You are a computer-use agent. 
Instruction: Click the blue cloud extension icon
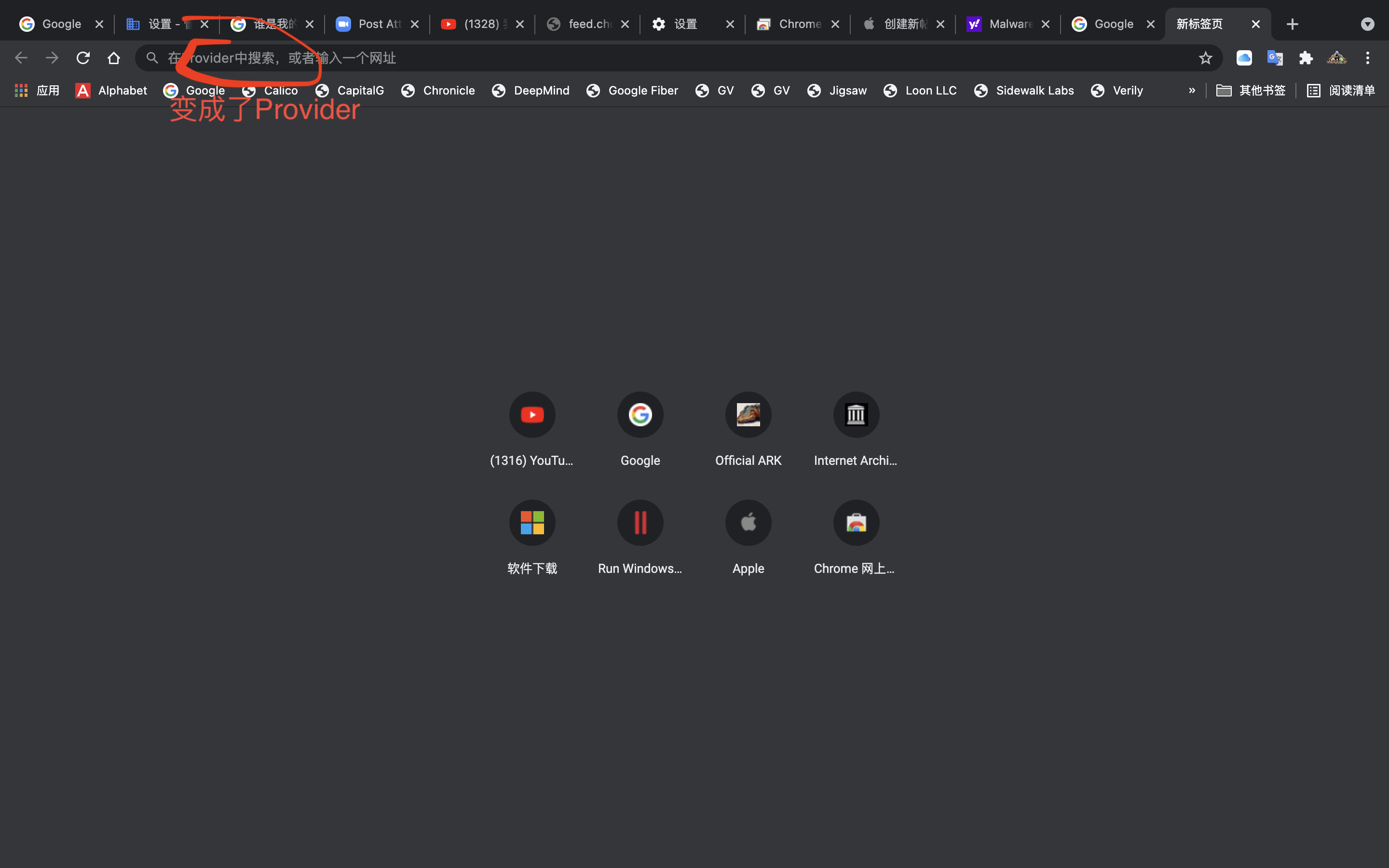tap(1244, 58)
